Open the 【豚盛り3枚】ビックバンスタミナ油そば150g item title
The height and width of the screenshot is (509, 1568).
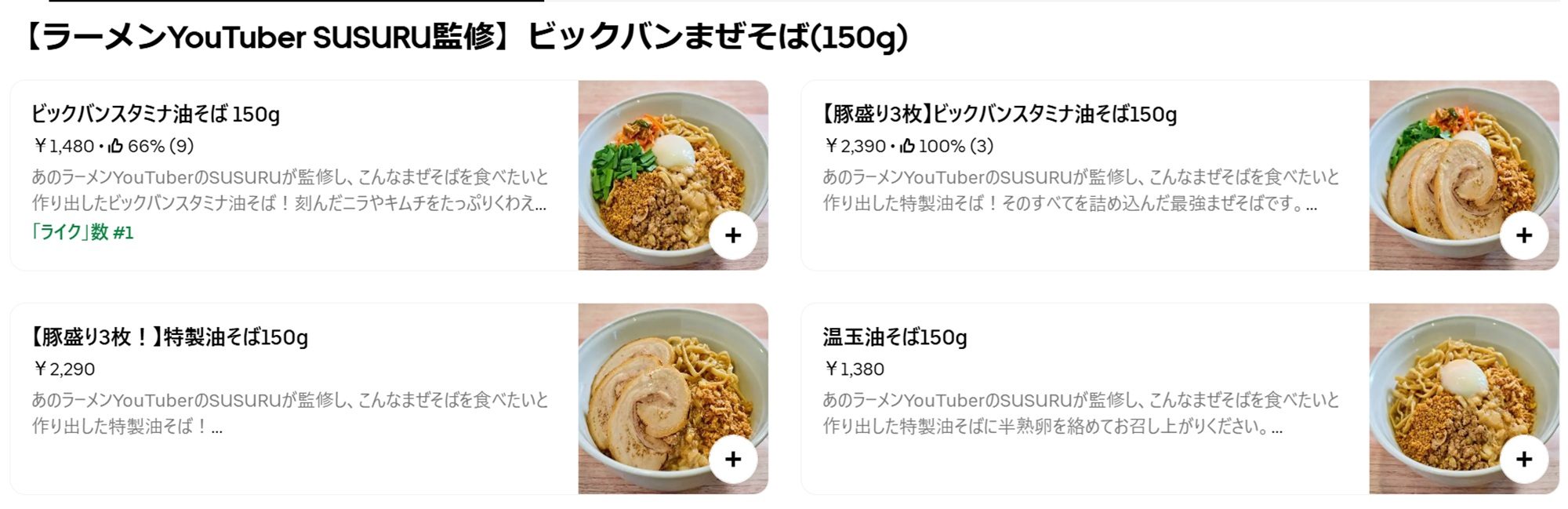point(999,115)
